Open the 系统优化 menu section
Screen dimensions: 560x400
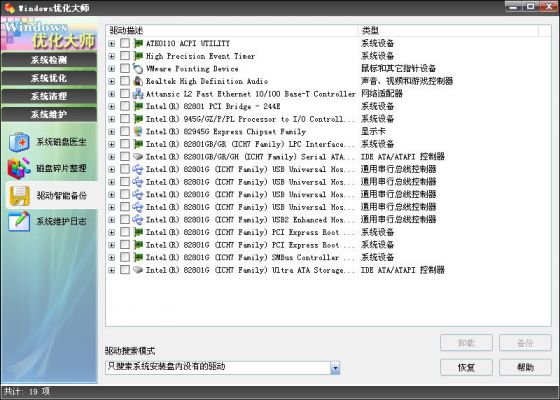click(x=49, y=78)
